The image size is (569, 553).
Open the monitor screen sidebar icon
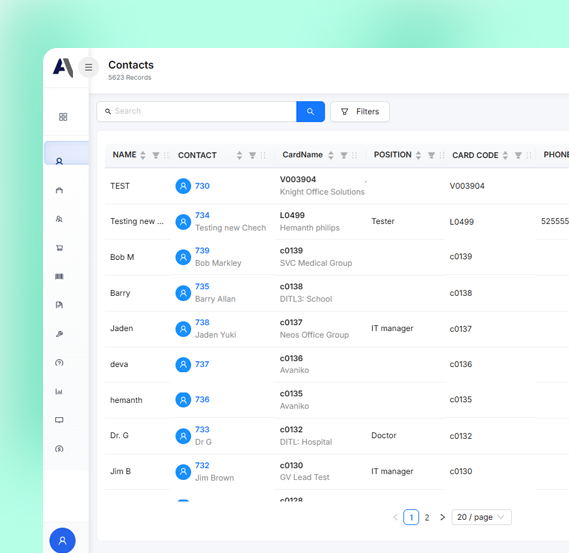coord(59,420)
